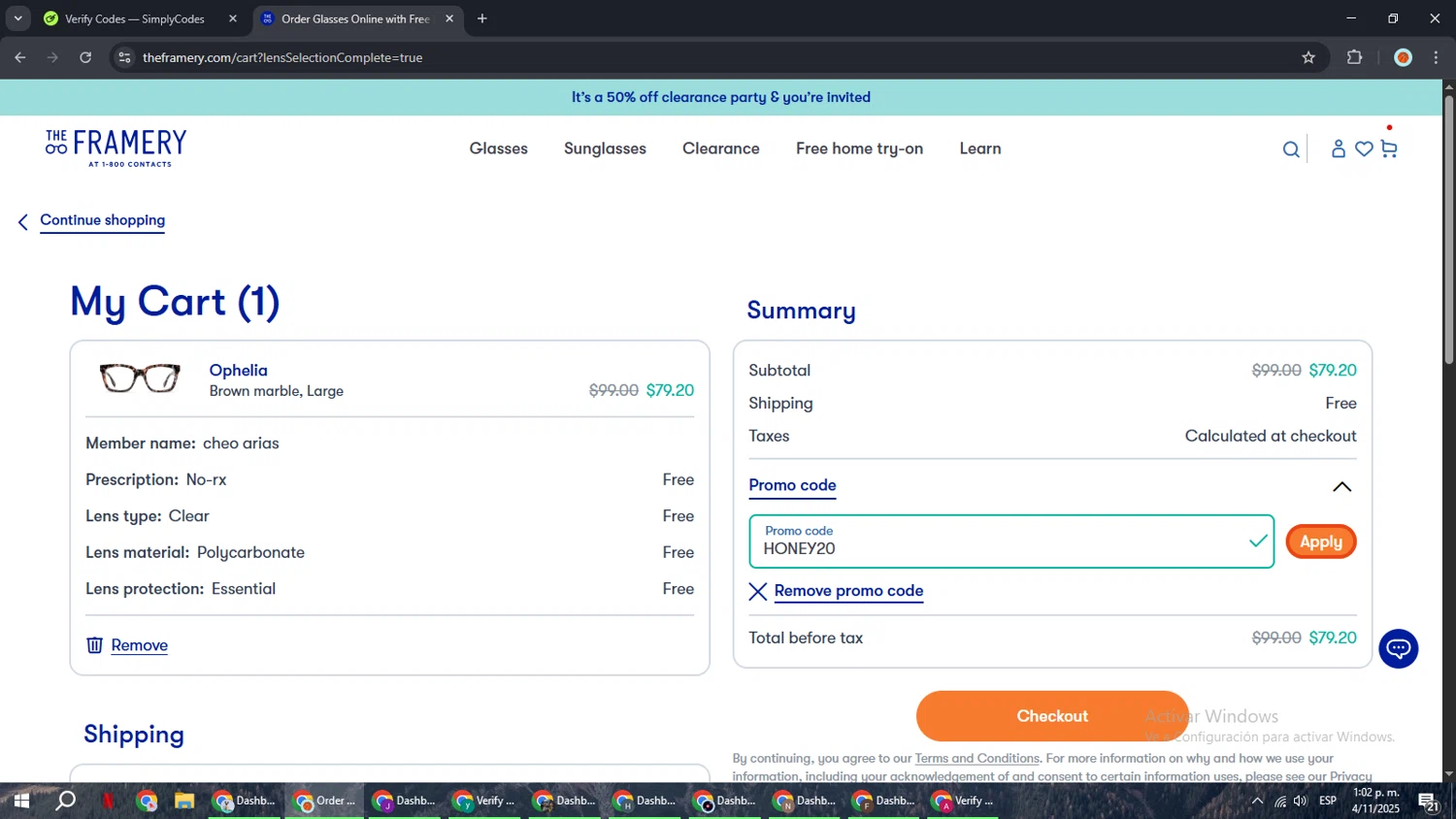Click the Total before tax label
This screenshot has height=819, width=1456.
(806, 638)
